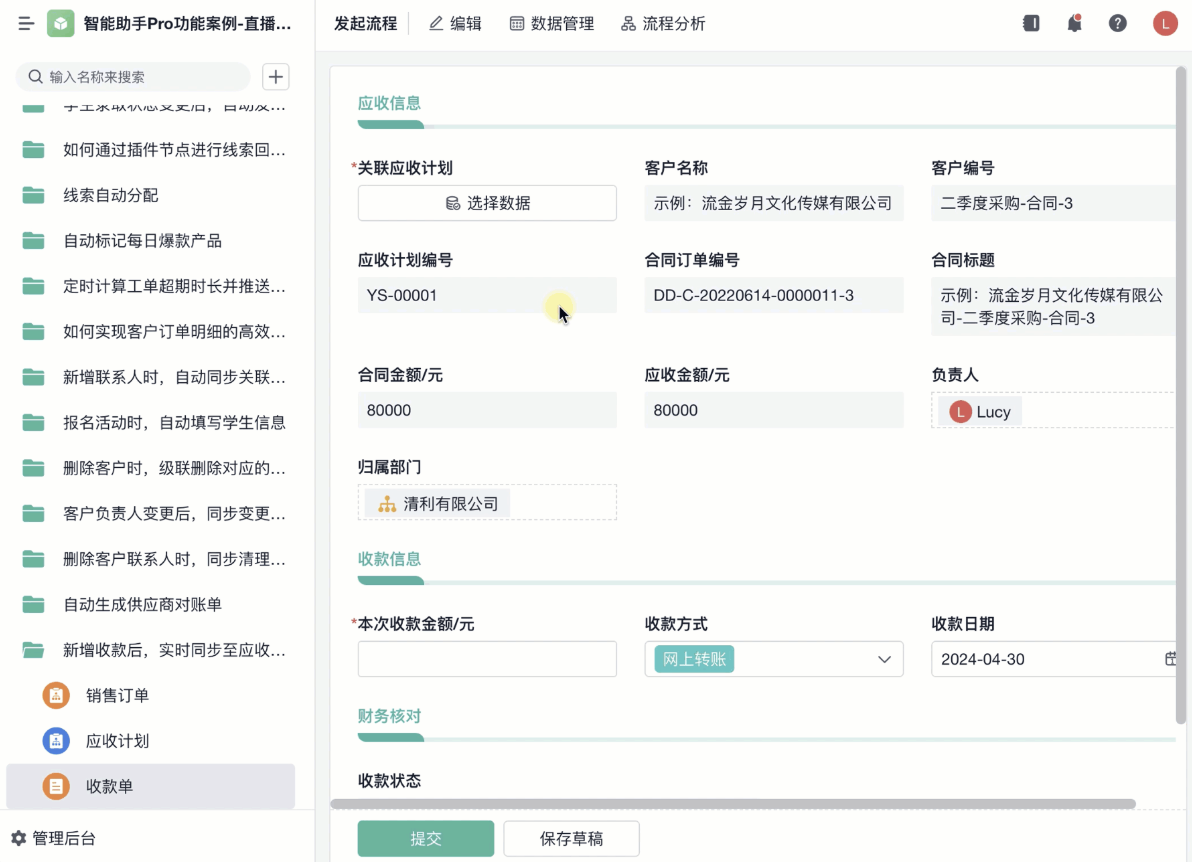Switch to the 流程分析 tab
The width and height of the screenshot is (1192, 862).
tap(663, 23)
